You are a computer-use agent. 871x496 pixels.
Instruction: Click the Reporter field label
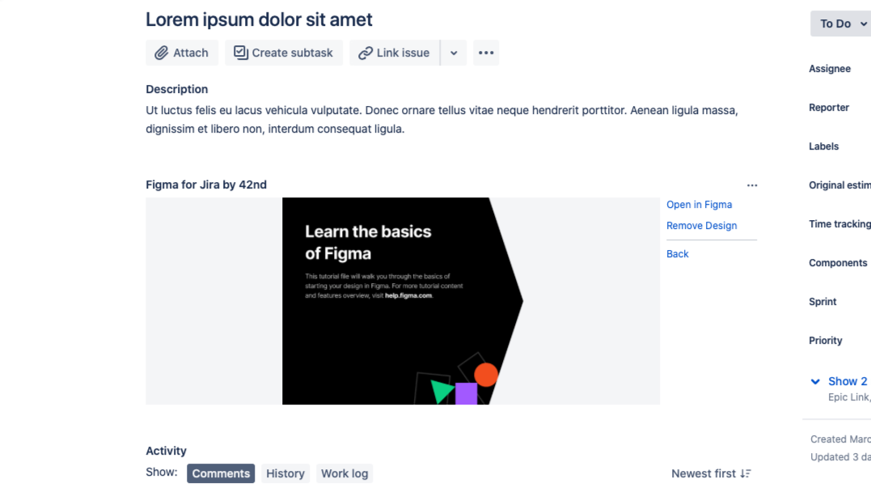pyautogui.click(x=829, y=108)
